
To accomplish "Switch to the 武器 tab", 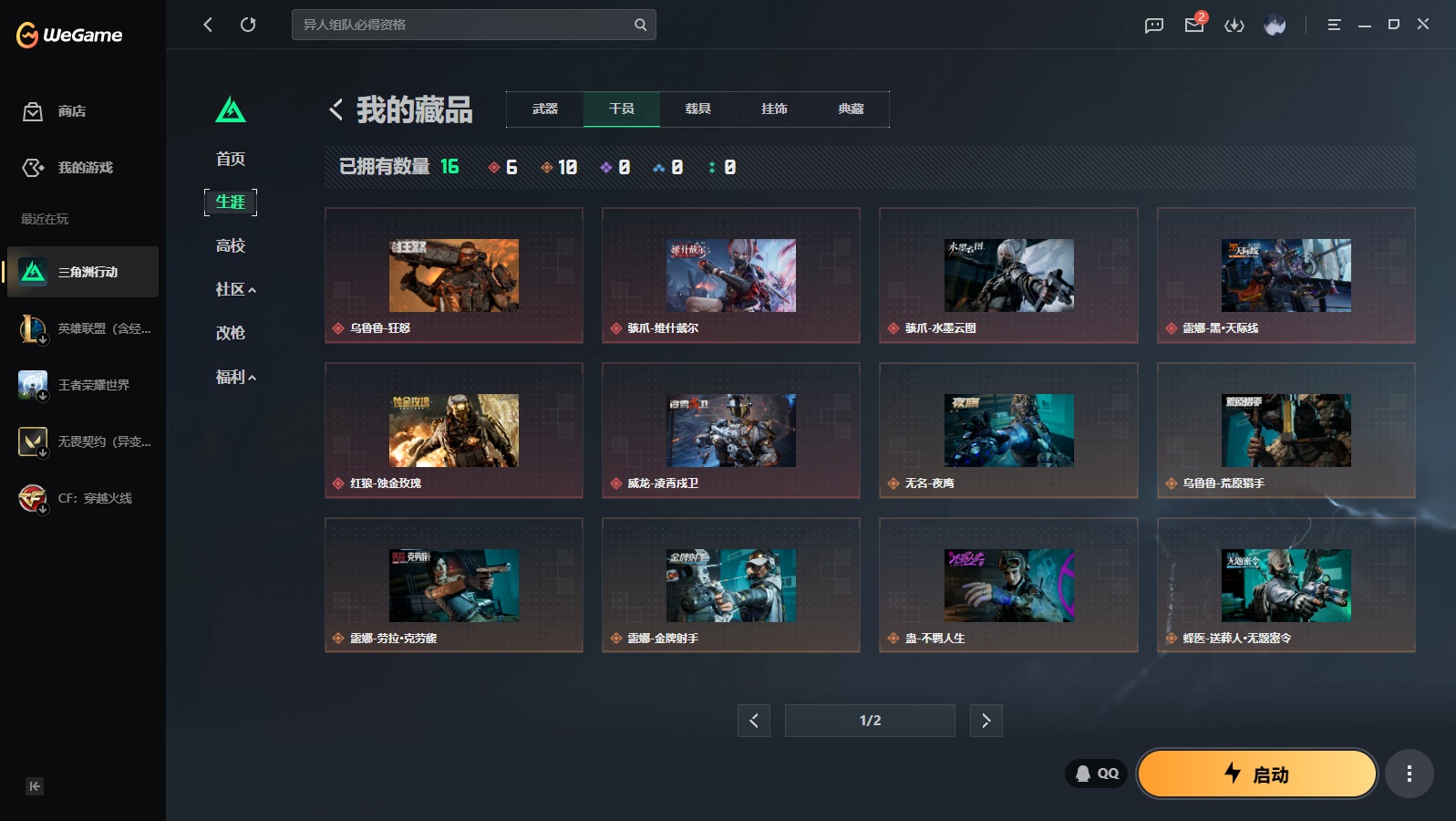I will 545,109.
